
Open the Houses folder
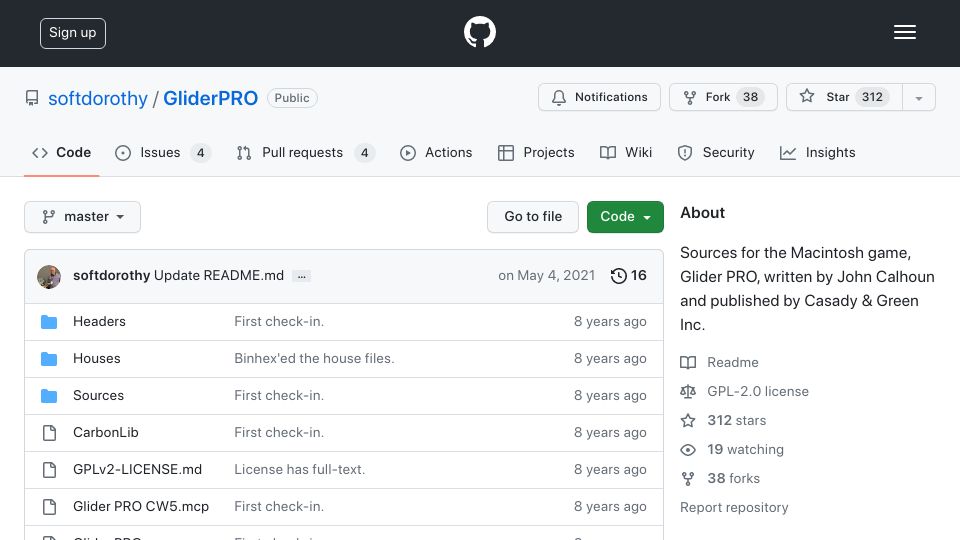tap(97, 359)
